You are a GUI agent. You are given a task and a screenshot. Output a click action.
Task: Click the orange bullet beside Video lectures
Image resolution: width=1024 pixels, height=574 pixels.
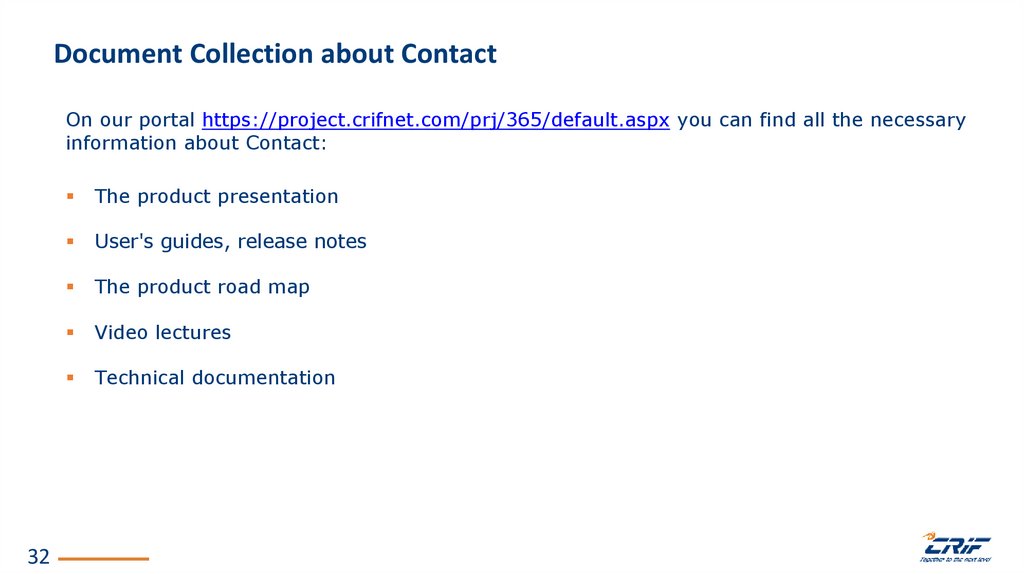[x=71, y=333]
